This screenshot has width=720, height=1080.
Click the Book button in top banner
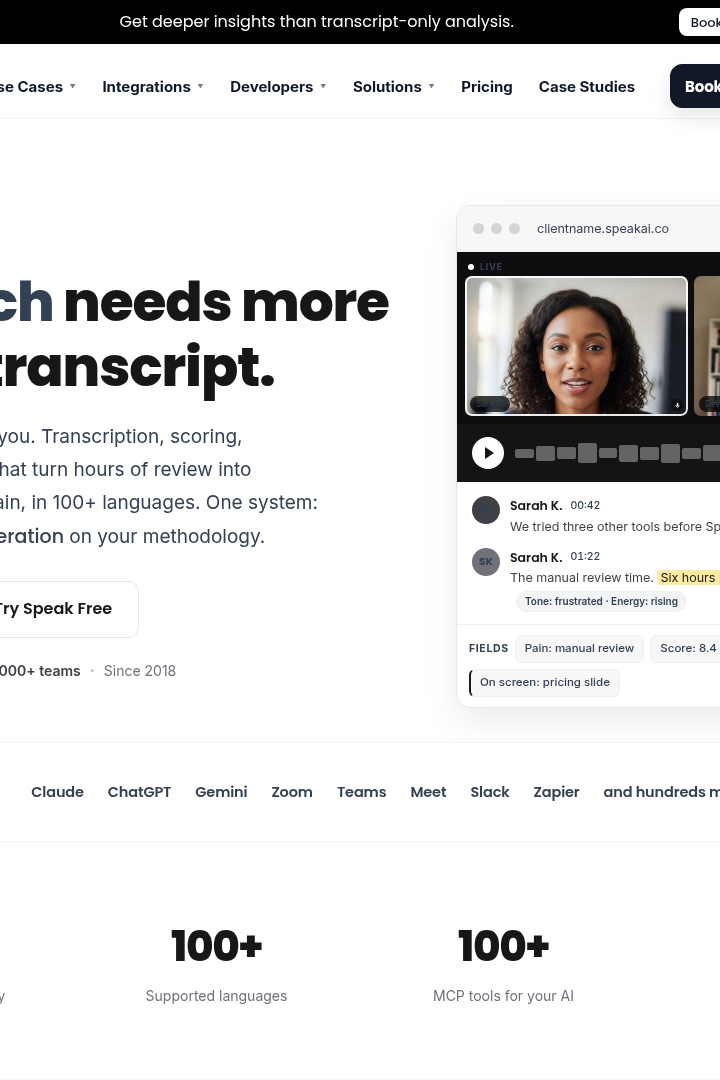(x=700, y=22)
